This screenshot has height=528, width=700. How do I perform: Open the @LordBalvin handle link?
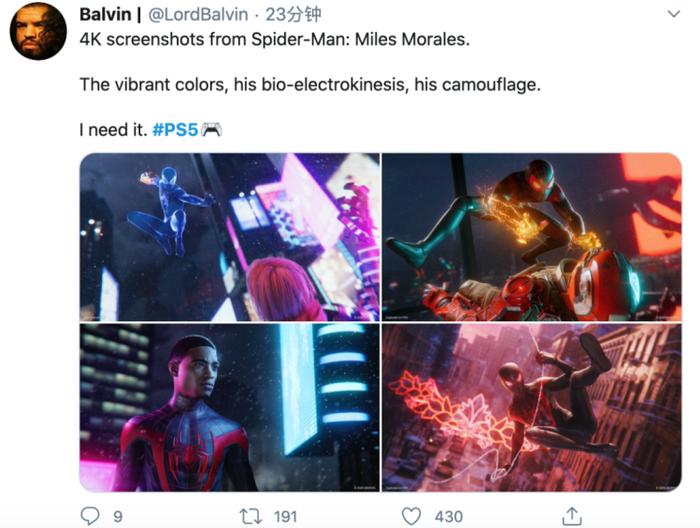[198, 15]
